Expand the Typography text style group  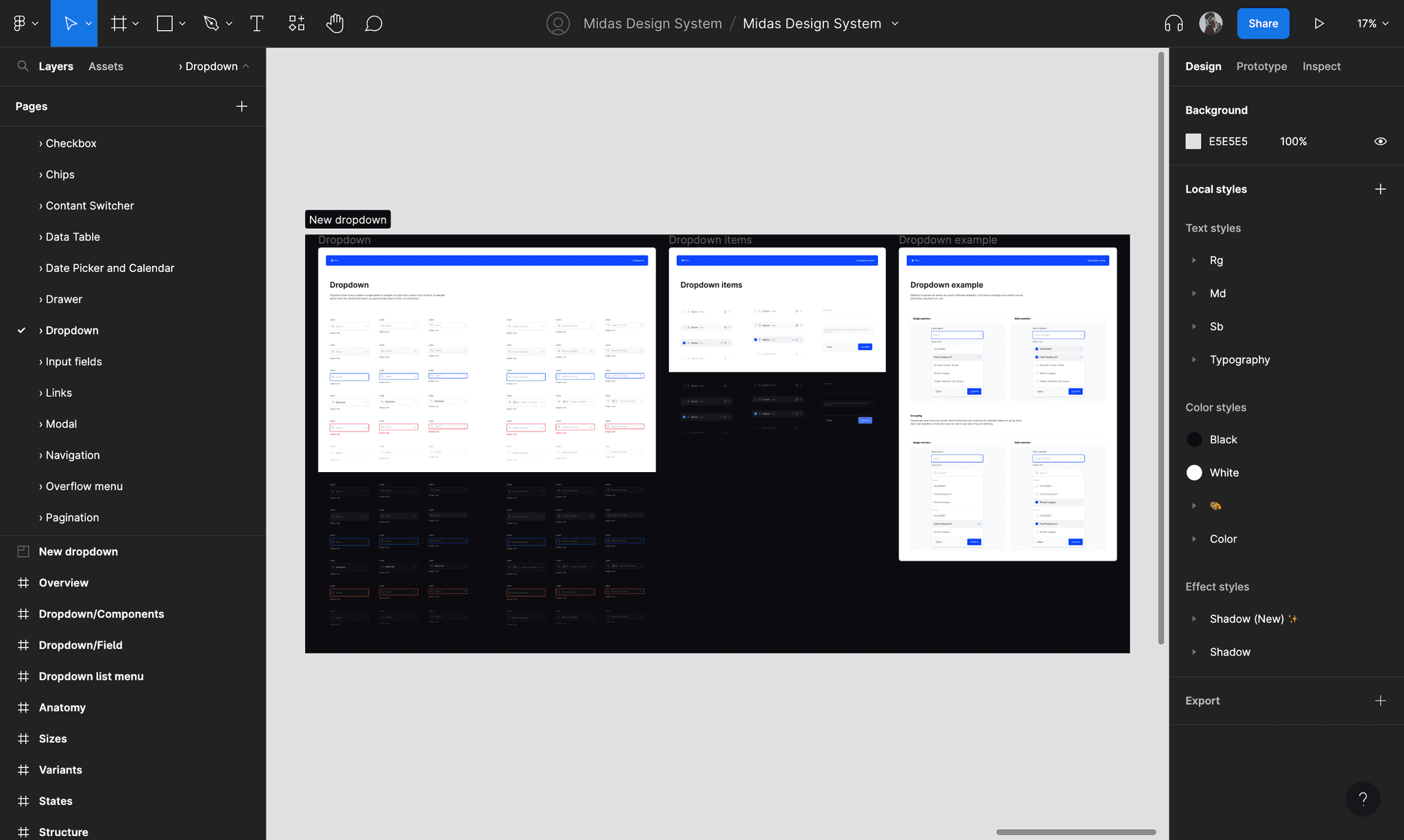[1194, 360]
